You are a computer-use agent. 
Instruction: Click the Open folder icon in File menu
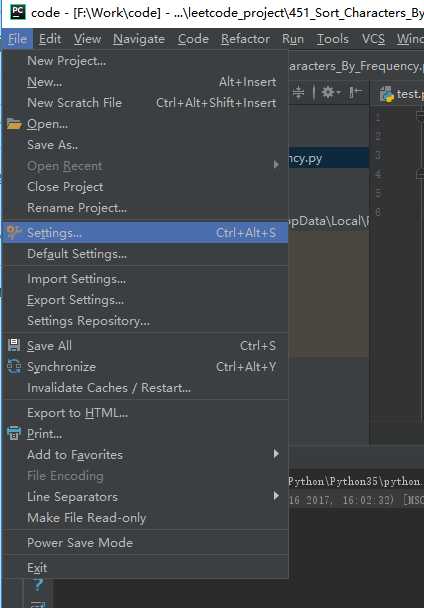coord(14,124)
